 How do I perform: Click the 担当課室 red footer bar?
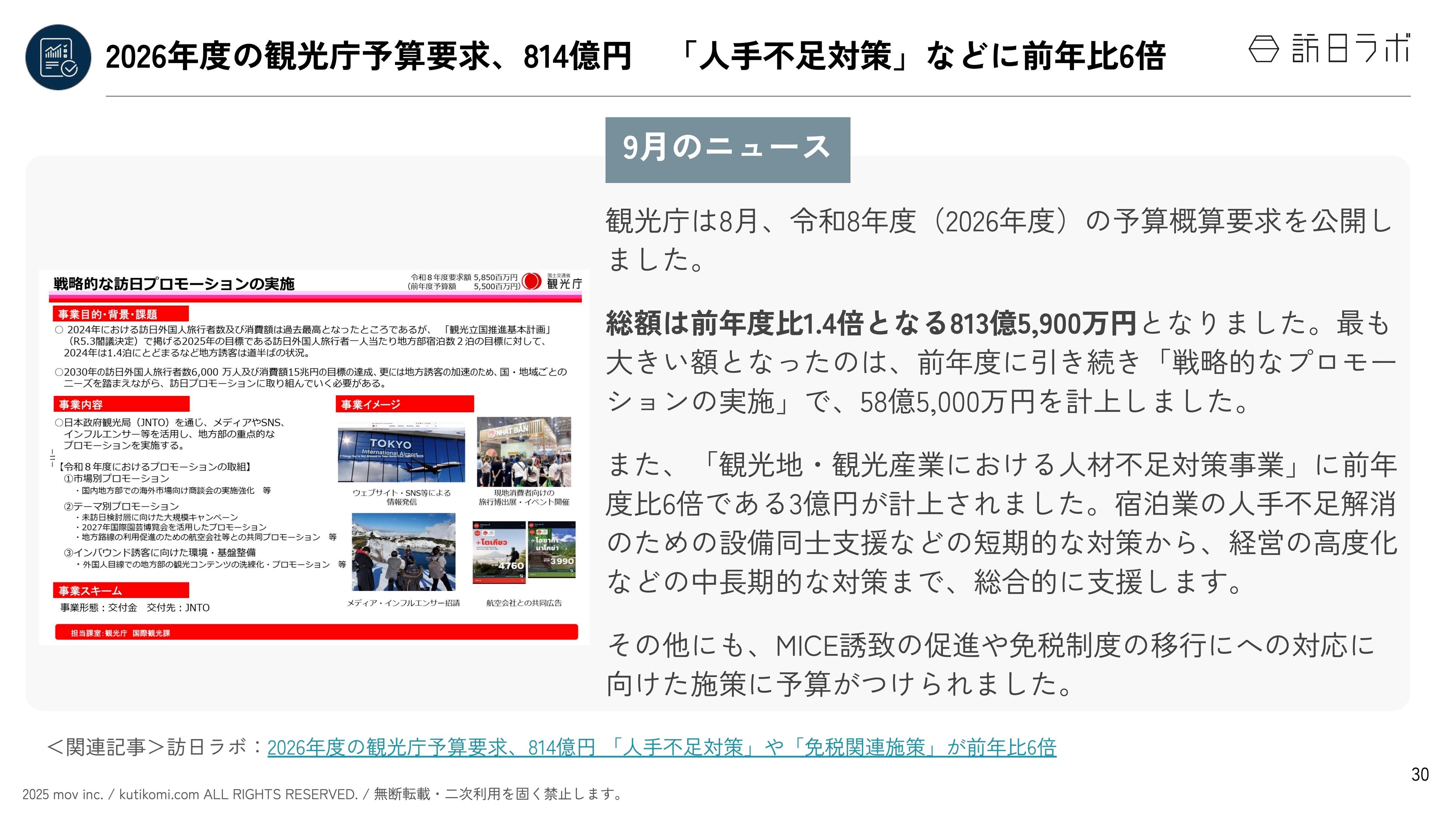tap(316, 632)
